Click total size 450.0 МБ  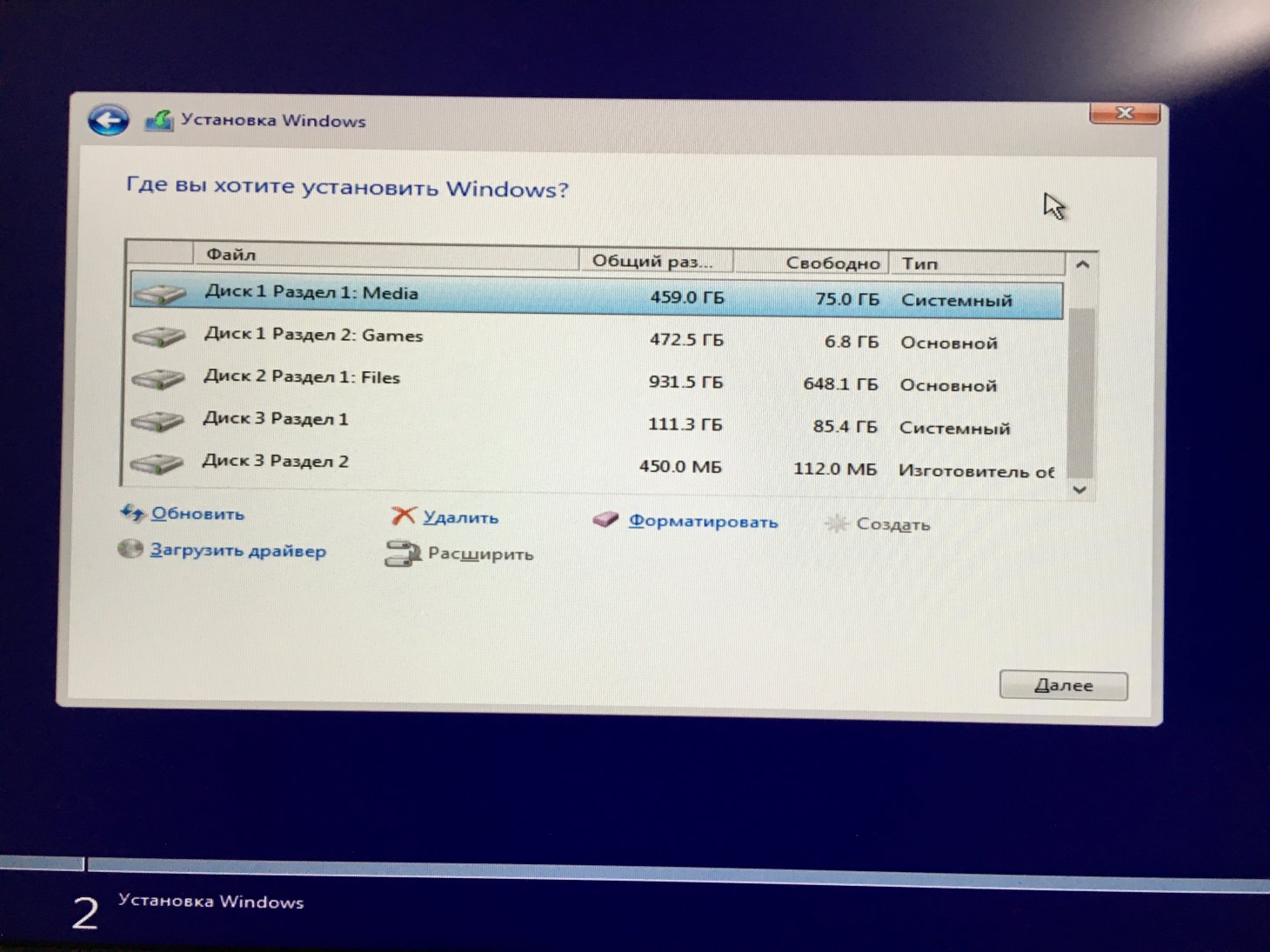pos(680,467)
